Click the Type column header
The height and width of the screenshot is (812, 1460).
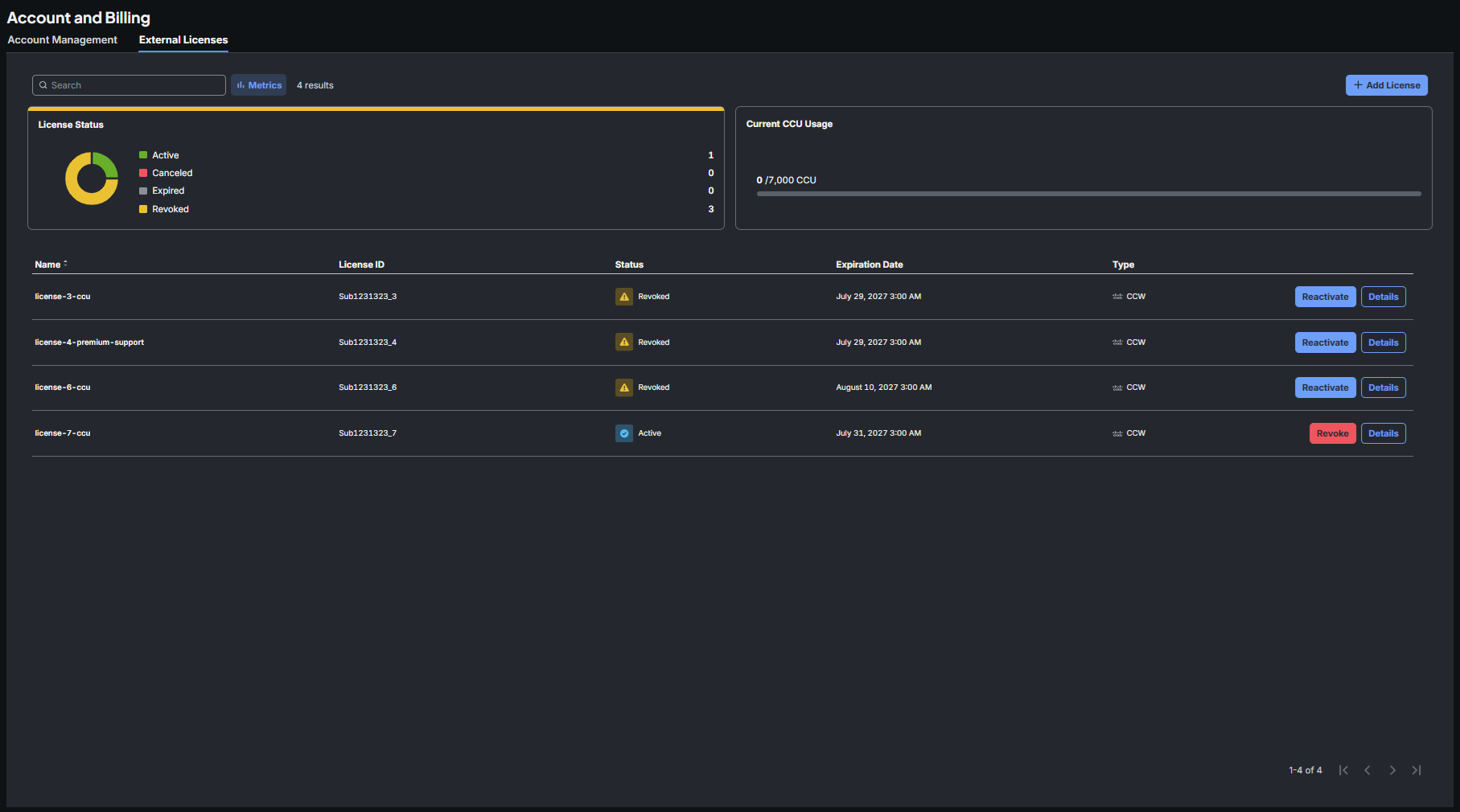(1123, 265)
